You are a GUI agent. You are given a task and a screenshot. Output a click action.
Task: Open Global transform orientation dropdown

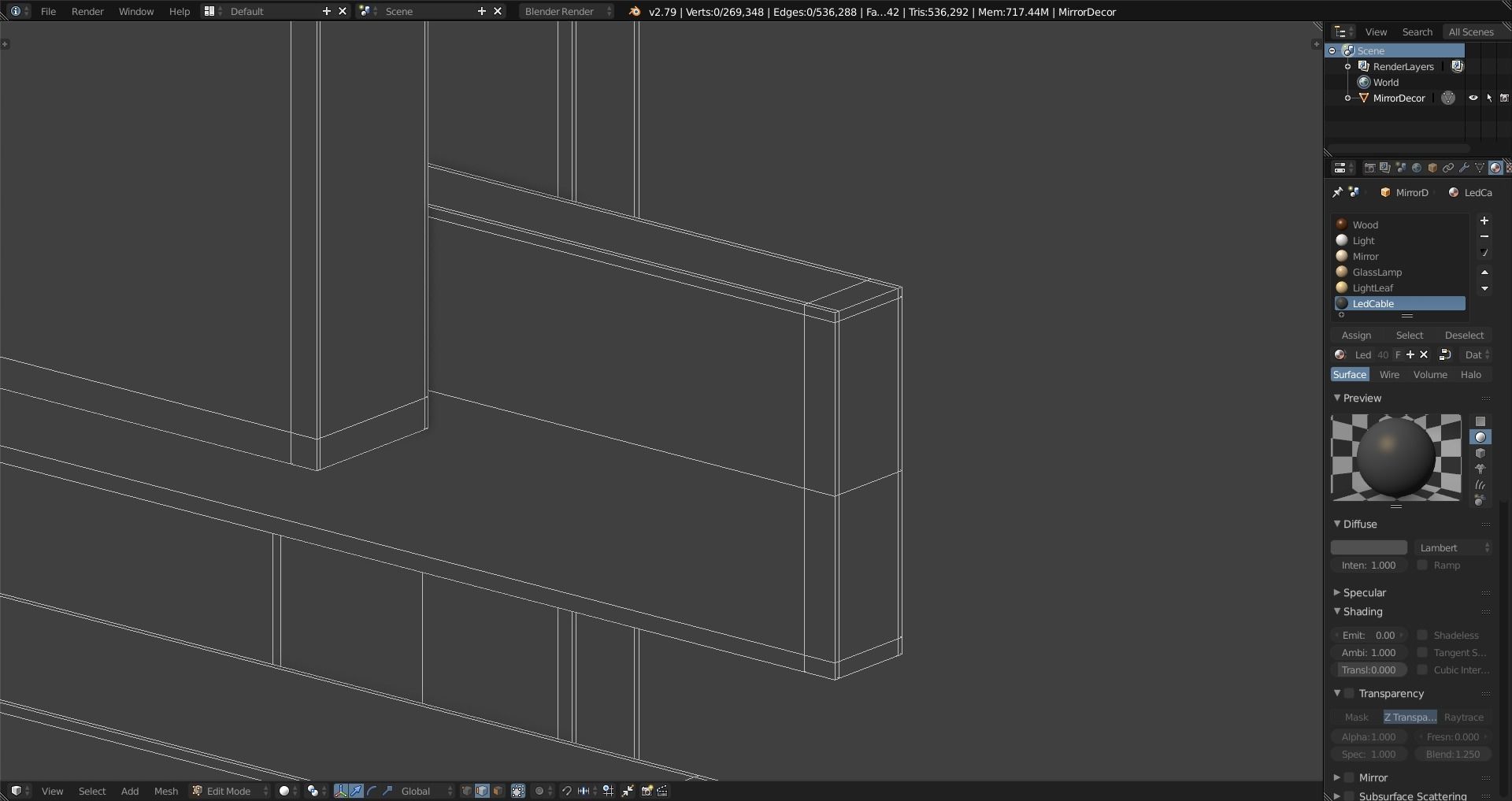click(x=426, y=791)
